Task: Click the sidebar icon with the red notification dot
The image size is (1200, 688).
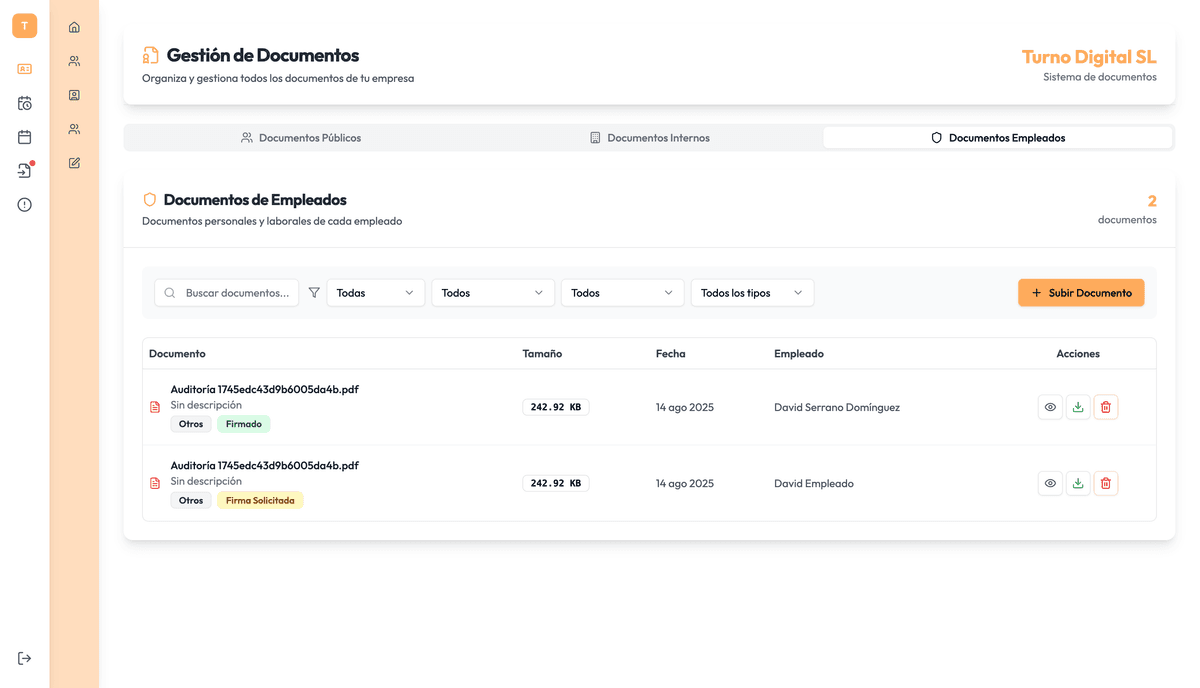Action: coord(25,171)
